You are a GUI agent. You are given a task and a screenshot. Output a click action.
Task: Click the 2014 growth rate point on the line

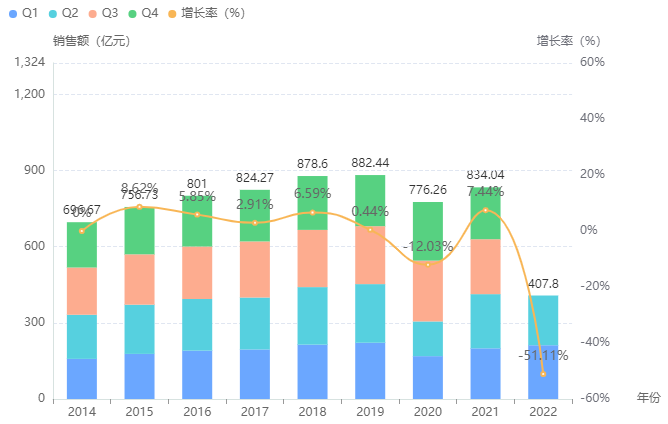pyautogui.click(x=82, y=231)
